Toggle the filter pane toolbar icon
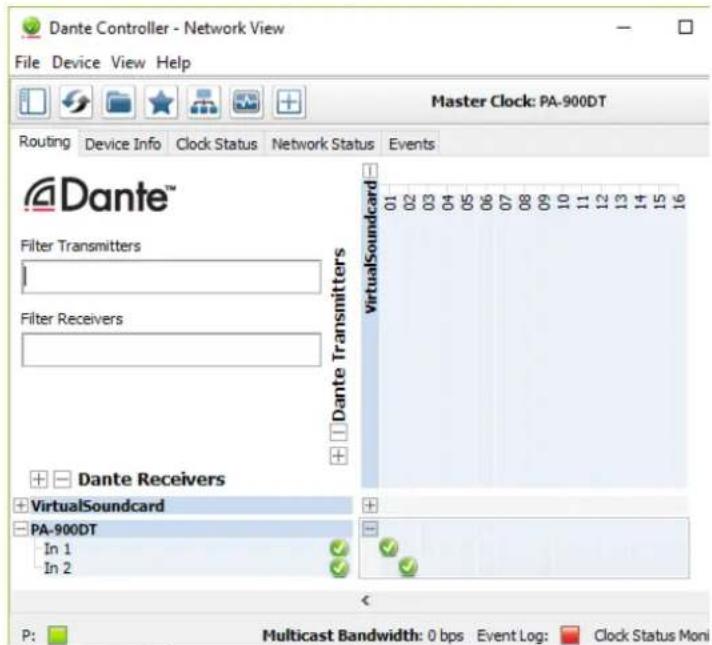712x645 pixels. (33, 101)
